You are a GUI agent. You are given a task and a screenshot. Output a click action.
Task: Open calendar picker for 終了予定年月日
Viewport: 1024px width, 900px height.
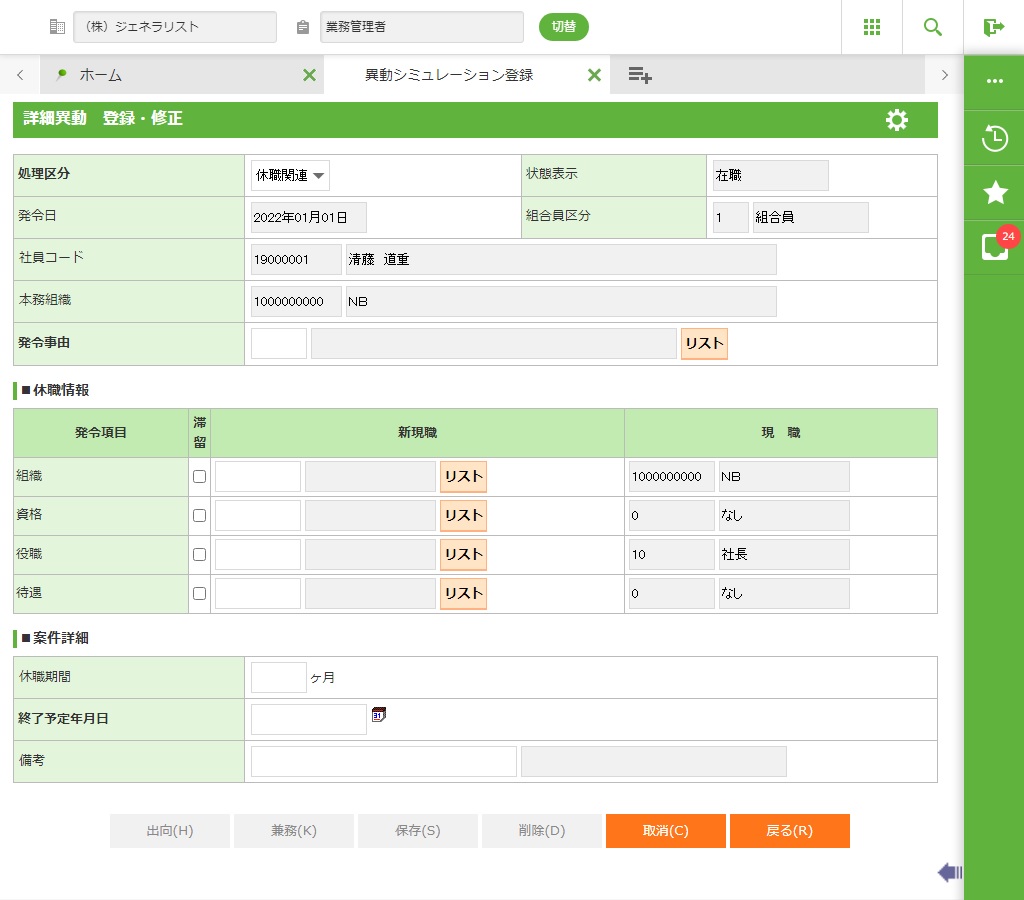click(x=378, y=714)
